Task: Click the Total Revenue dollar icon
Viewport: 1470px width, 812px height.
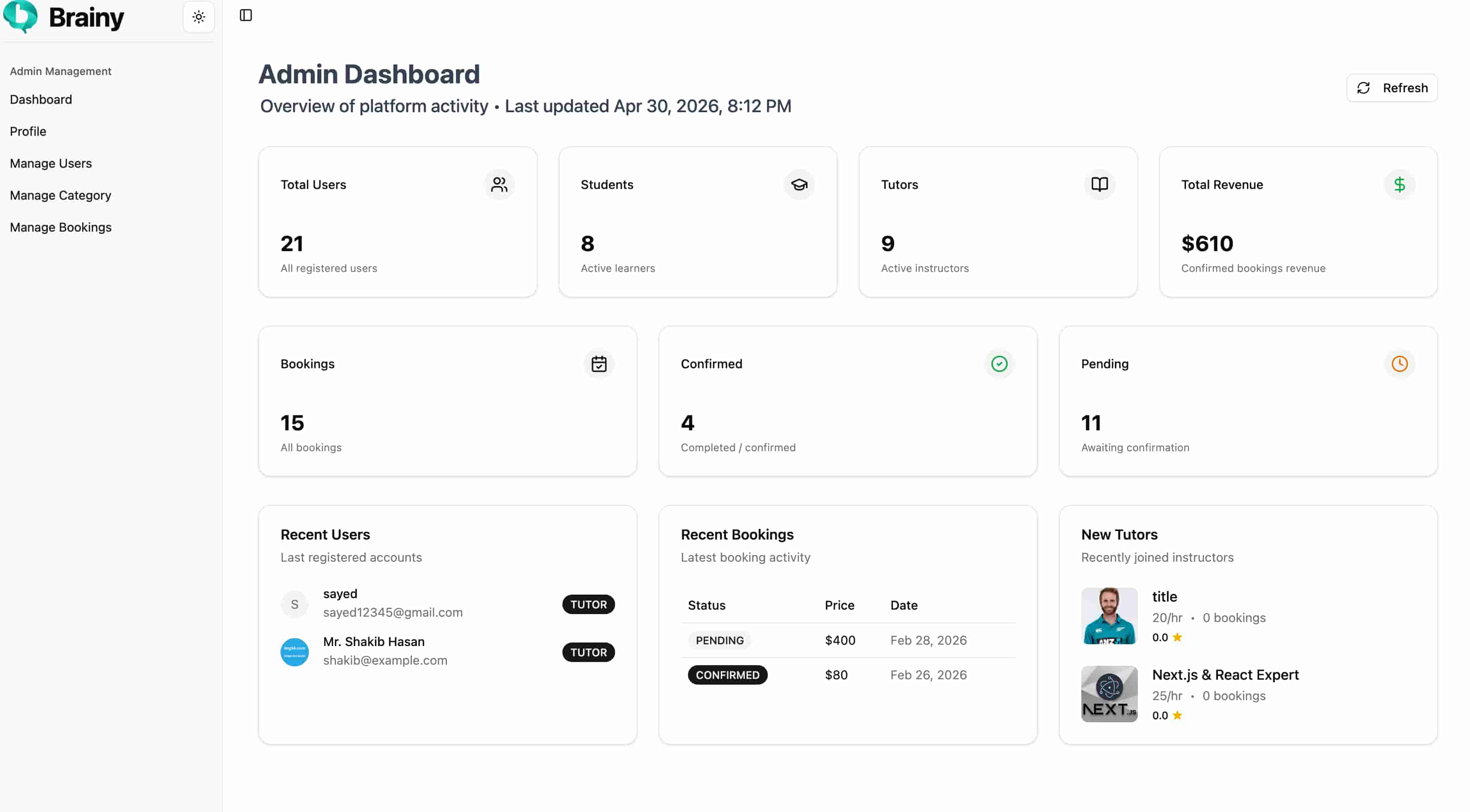Action: [x=1400, y=184]
